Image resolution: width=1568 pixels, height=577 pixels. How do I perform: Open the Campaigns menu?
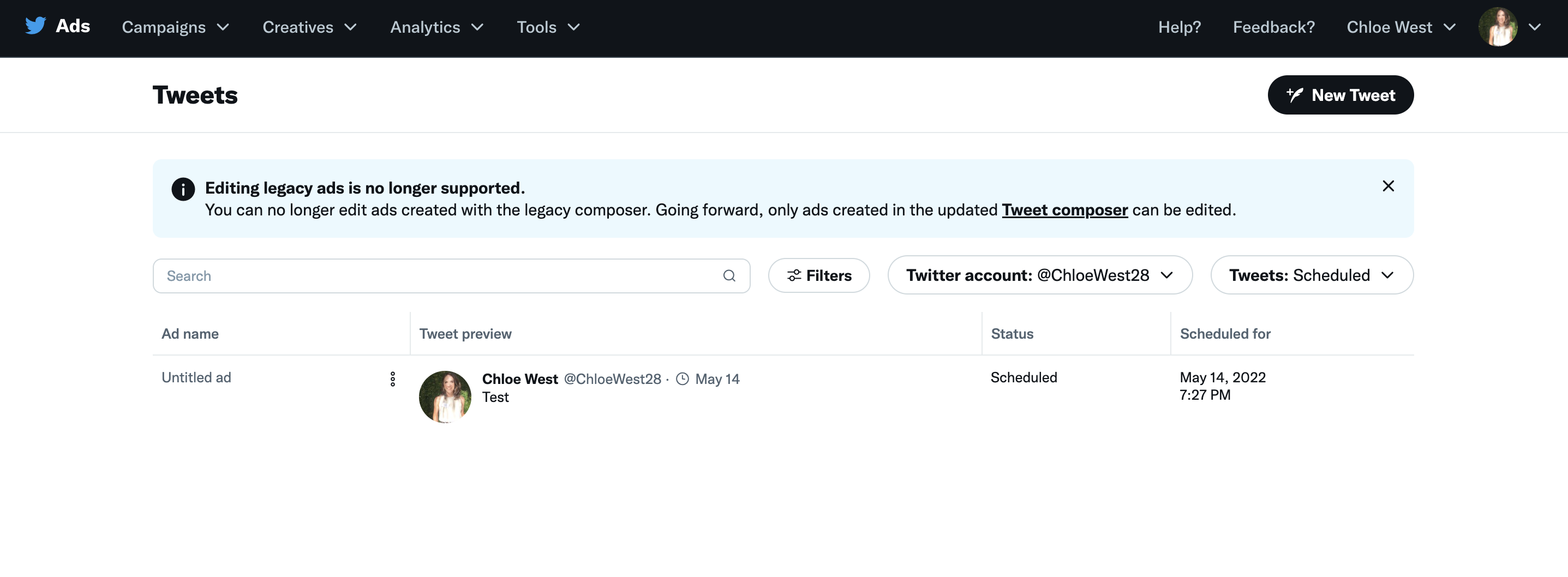(x=175, y=27)
